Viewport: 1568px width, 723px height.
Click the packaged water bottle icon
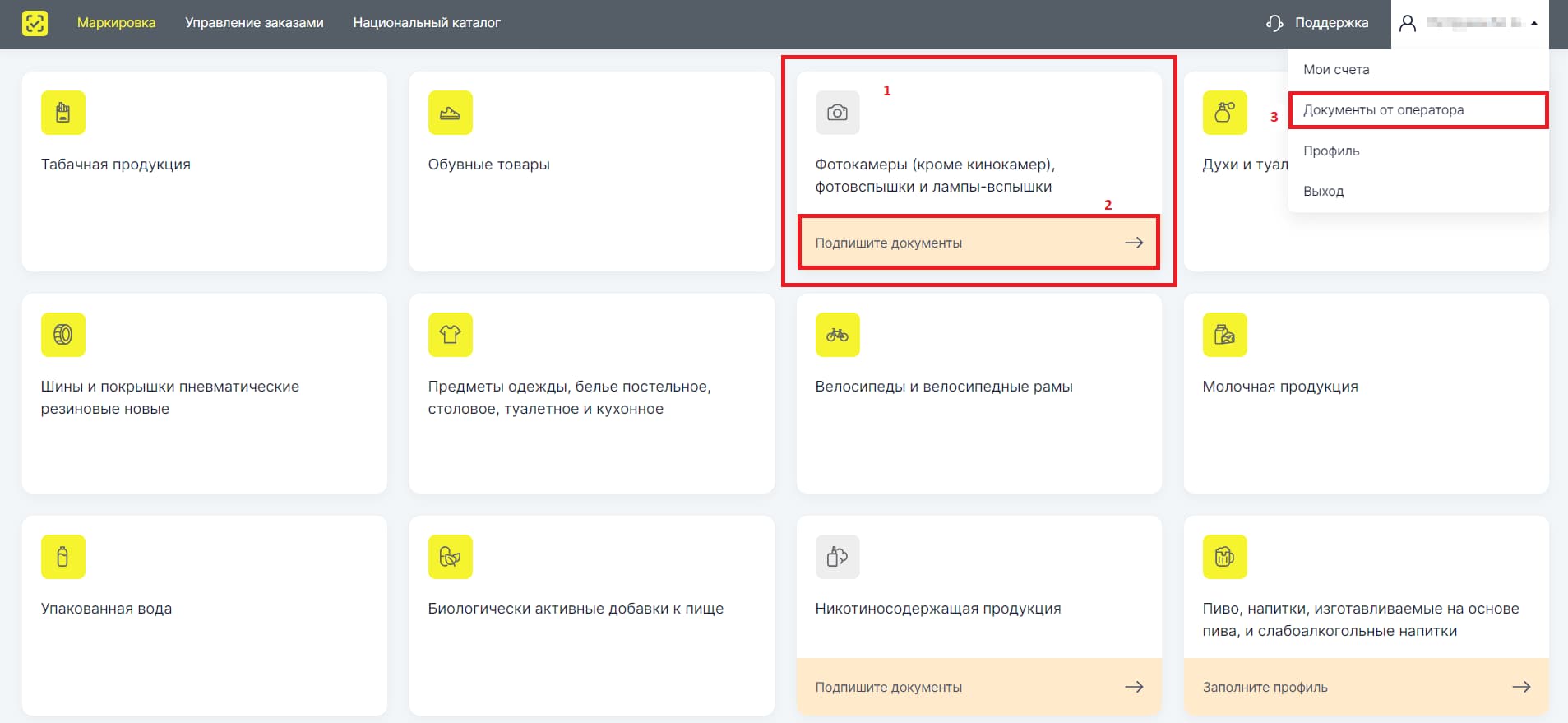63,557
